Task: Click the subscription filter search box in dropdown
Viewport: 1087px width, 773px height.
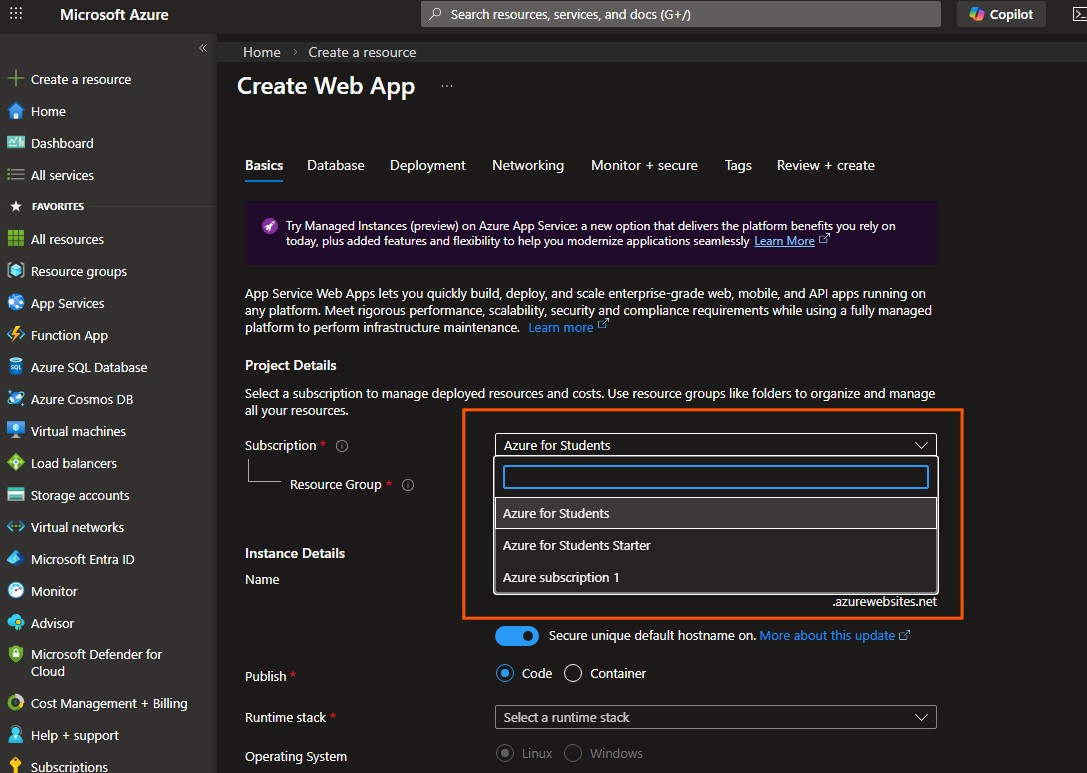Action: [715, 477]
